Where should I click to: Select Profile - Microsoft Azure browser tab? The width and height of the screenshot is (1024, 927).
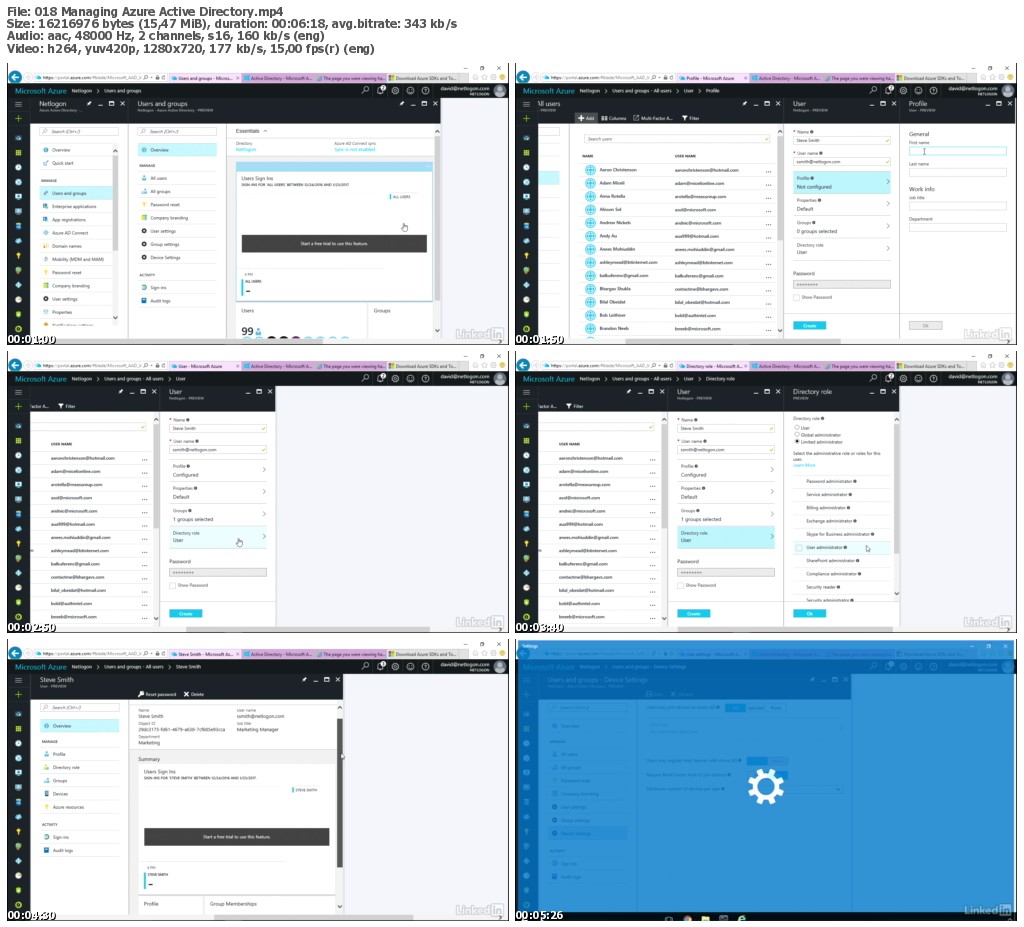(712, 78)
